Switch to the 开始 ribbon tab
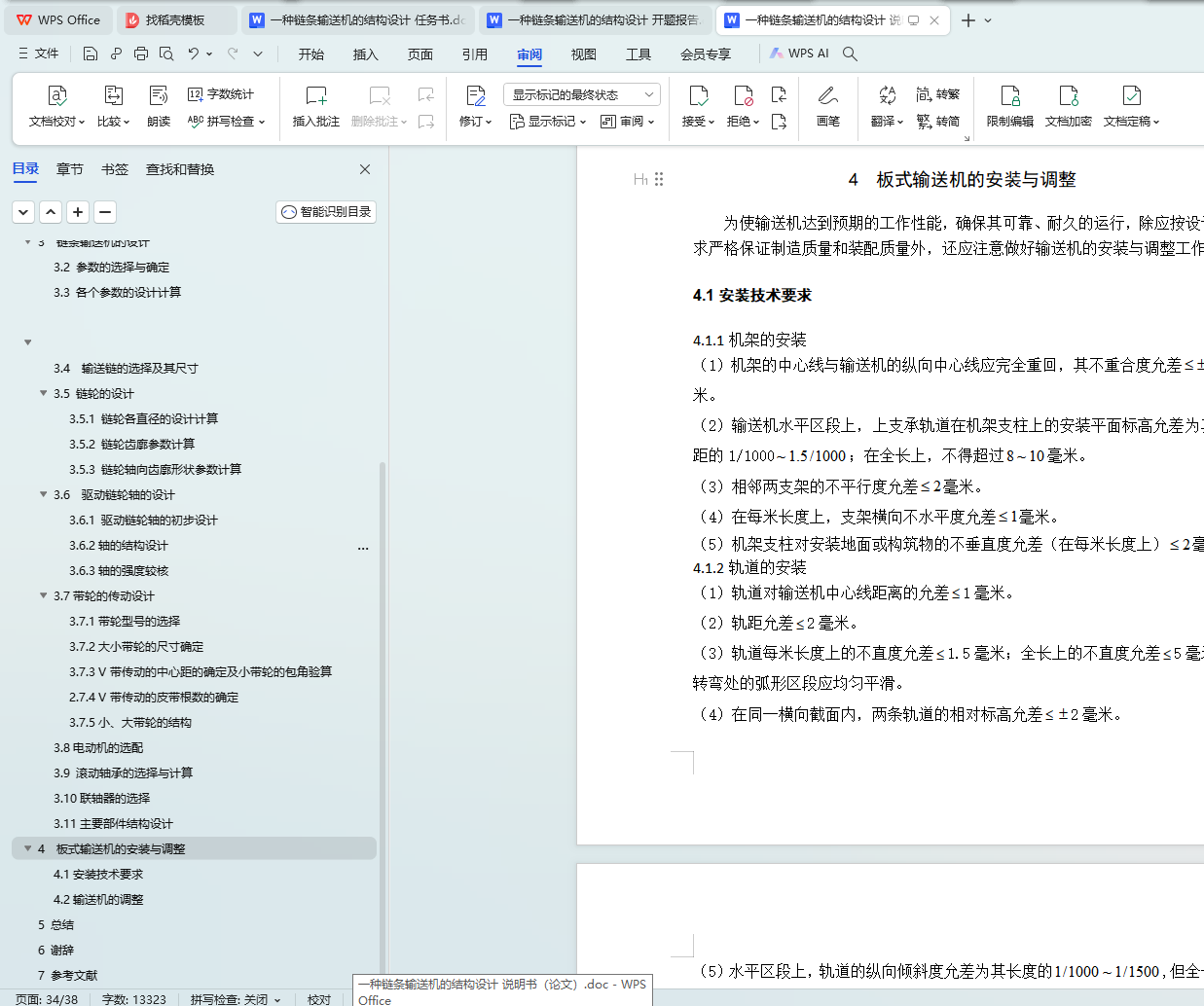 [311, 54]
